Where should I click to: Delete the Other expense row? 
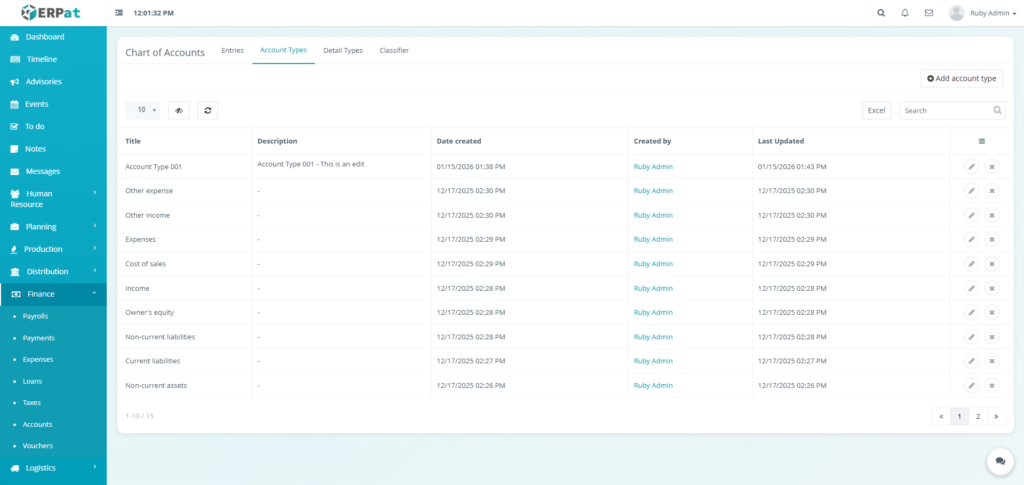coord(991,191)
